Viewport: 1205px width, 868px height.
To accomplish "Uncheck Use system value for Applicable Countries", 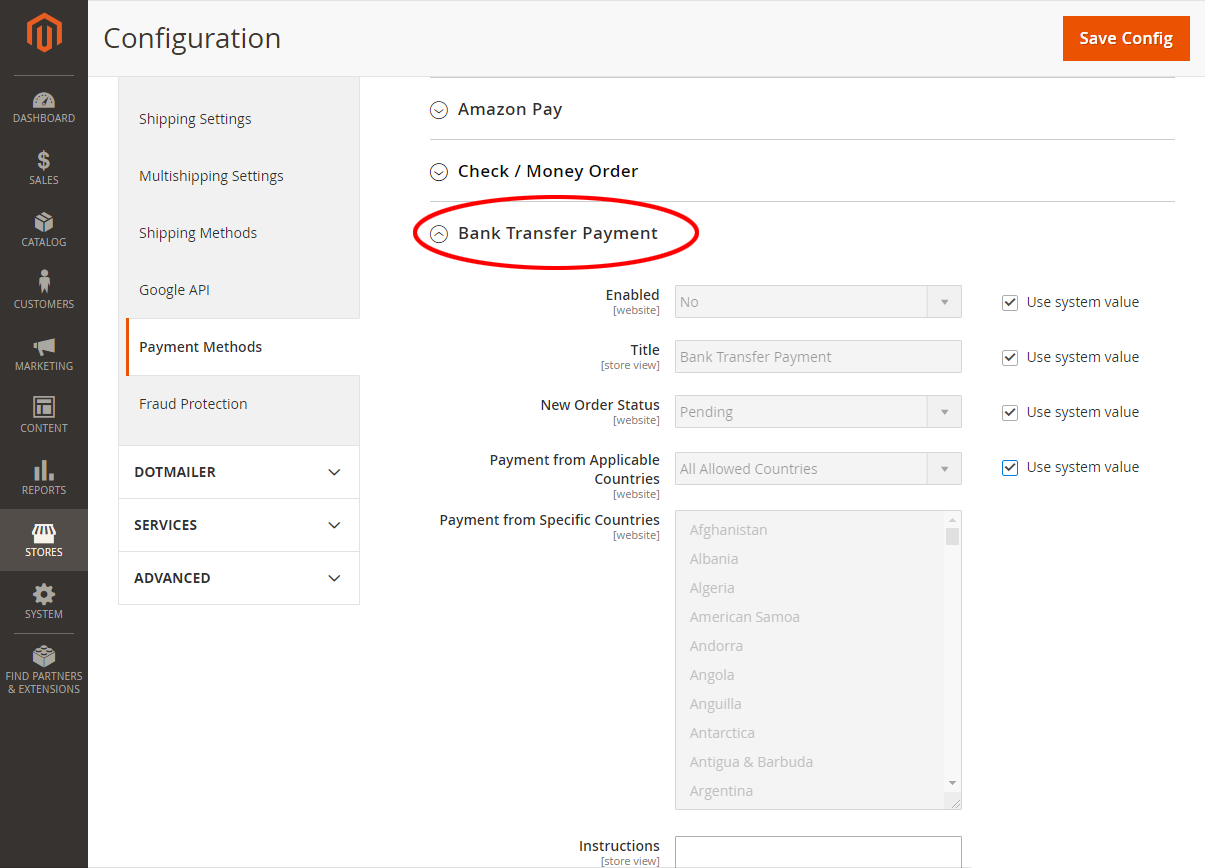I will 1010,467.
